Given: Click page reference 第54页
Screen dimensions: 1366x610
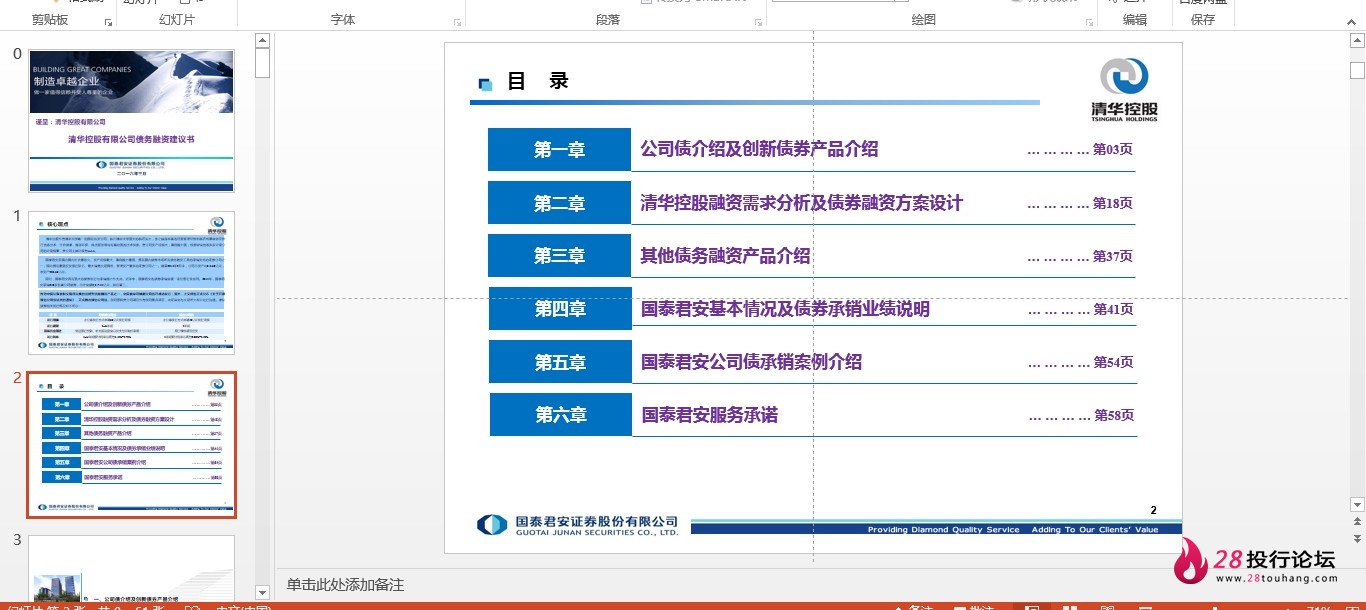Looking at the screenshot, I should point(1113,362).
